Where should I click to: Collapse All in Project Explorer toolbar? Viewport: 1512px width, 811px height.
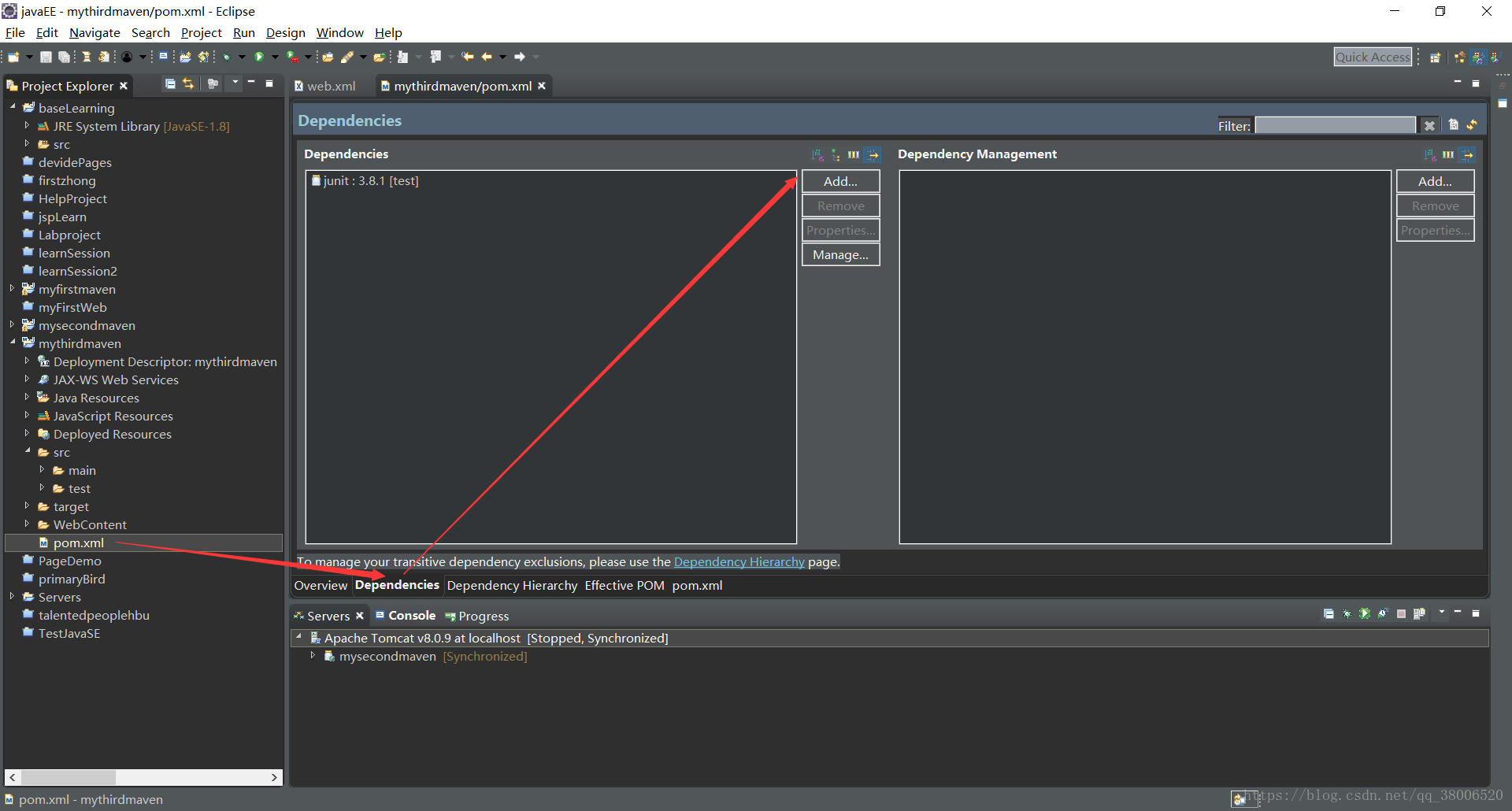[x=170, y=84]
